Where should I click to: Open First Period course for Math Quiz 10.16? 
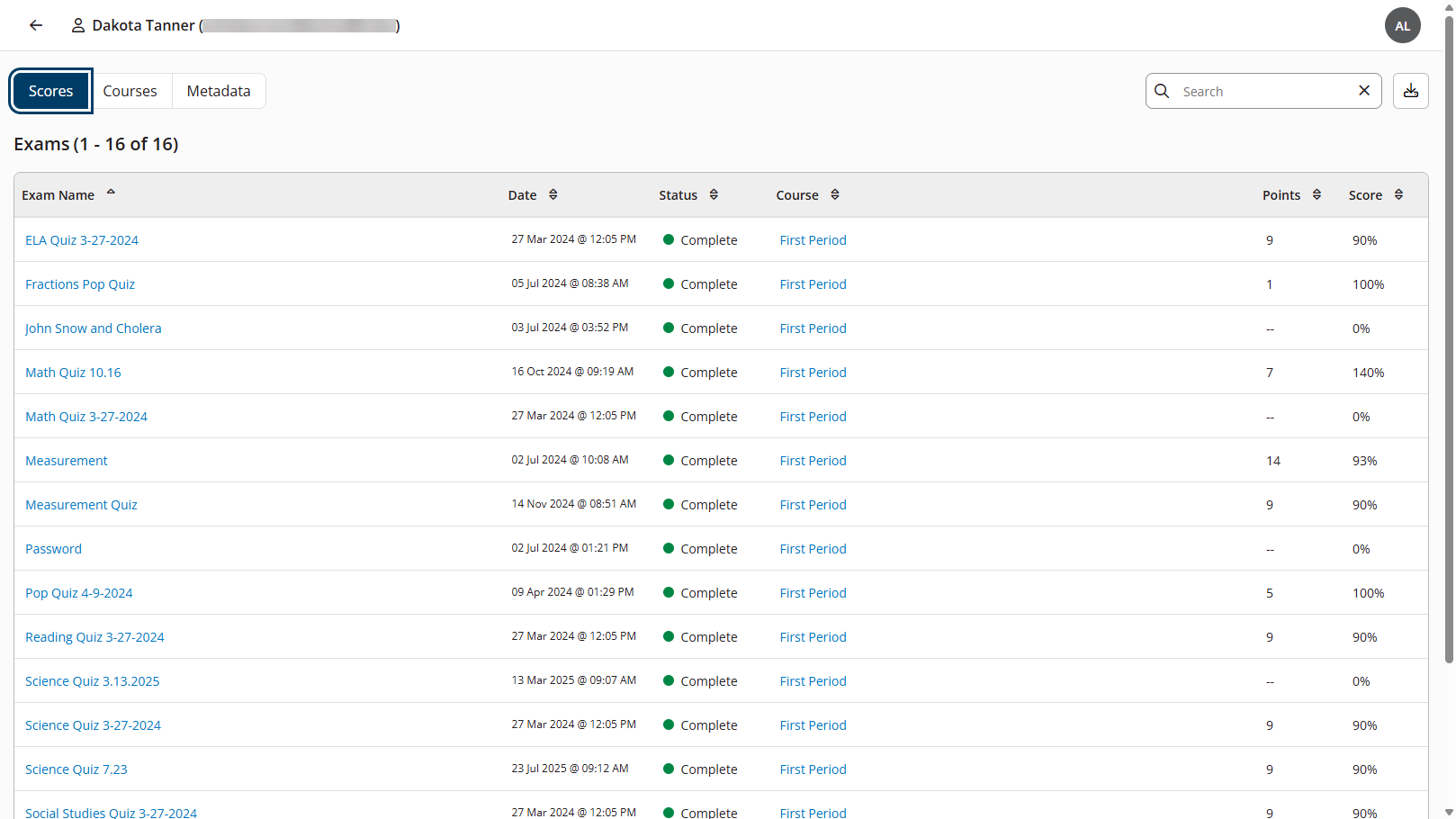point(813,372)
